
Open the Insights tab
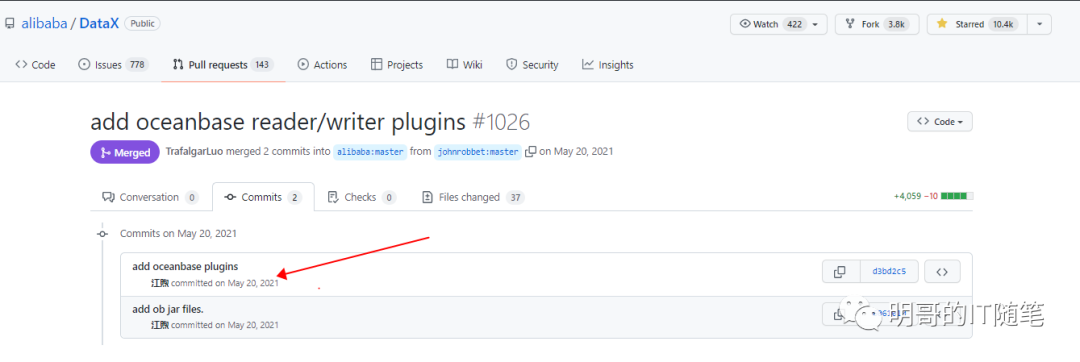pos(608,65)
